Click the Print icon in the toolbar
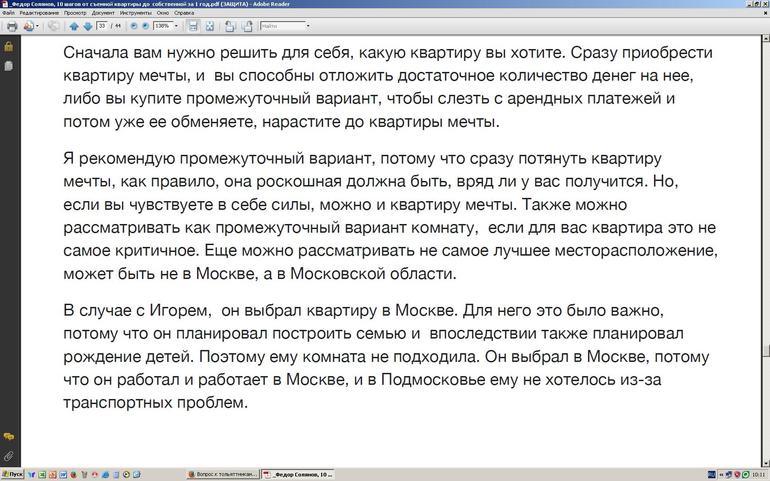This screenshot has height=481, width=770. pos(12,26)
